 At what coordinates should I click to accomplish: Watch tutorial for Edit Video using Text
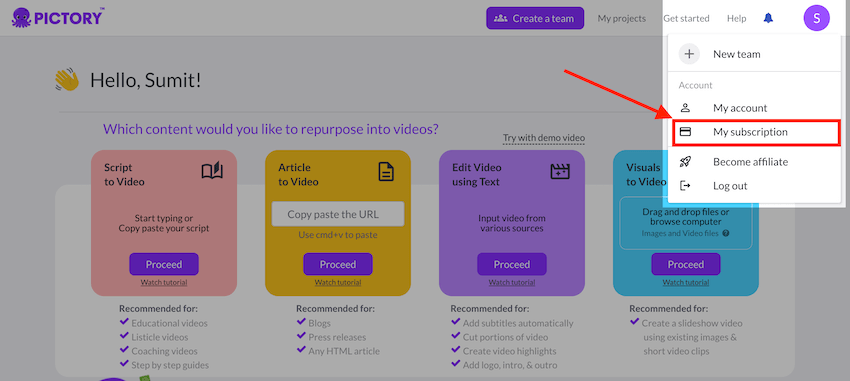(512, 282)
